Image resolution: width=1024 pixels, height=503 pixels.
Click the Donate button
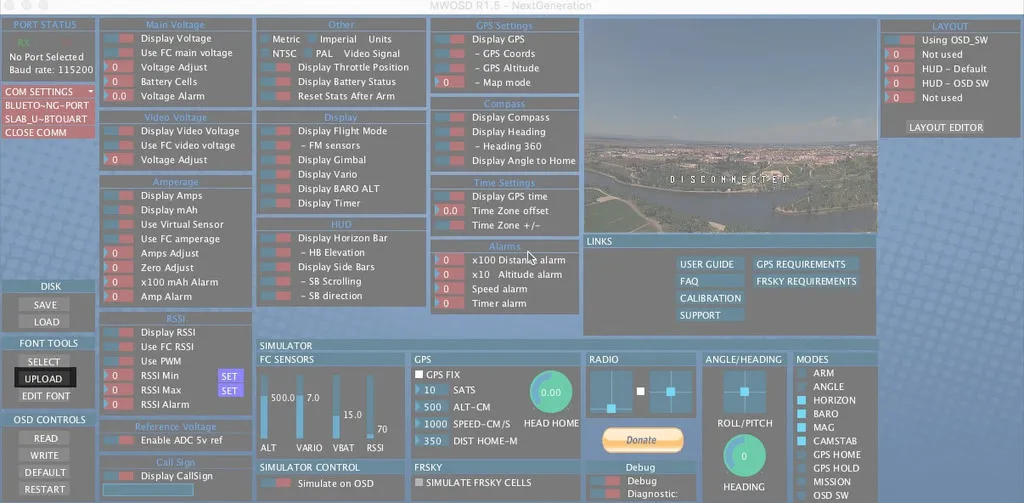tap(642, 440)
